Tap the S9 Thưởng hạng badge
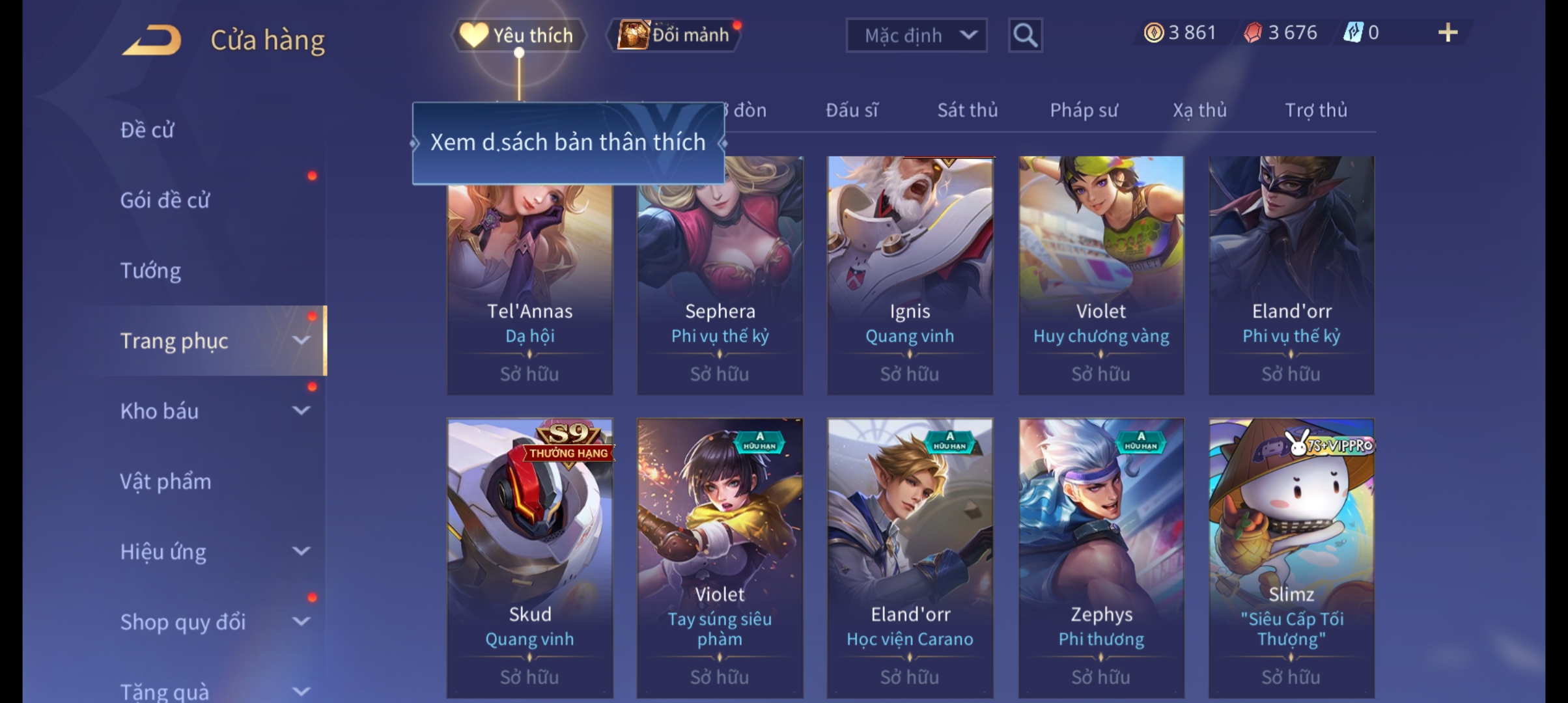Image resolution: width=1568 pixels, height=703 pixels. coord(568,442)
